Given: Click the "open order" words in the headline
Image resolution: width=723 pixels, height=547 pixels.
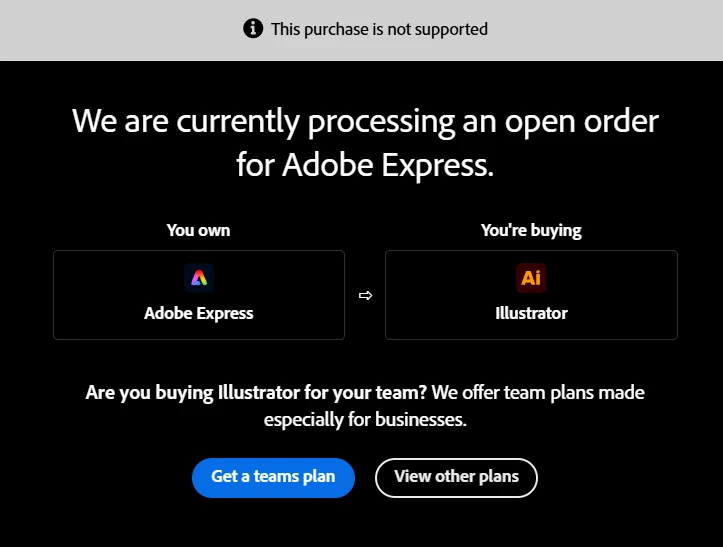Looking at the screenshot, I should point(581,122).
